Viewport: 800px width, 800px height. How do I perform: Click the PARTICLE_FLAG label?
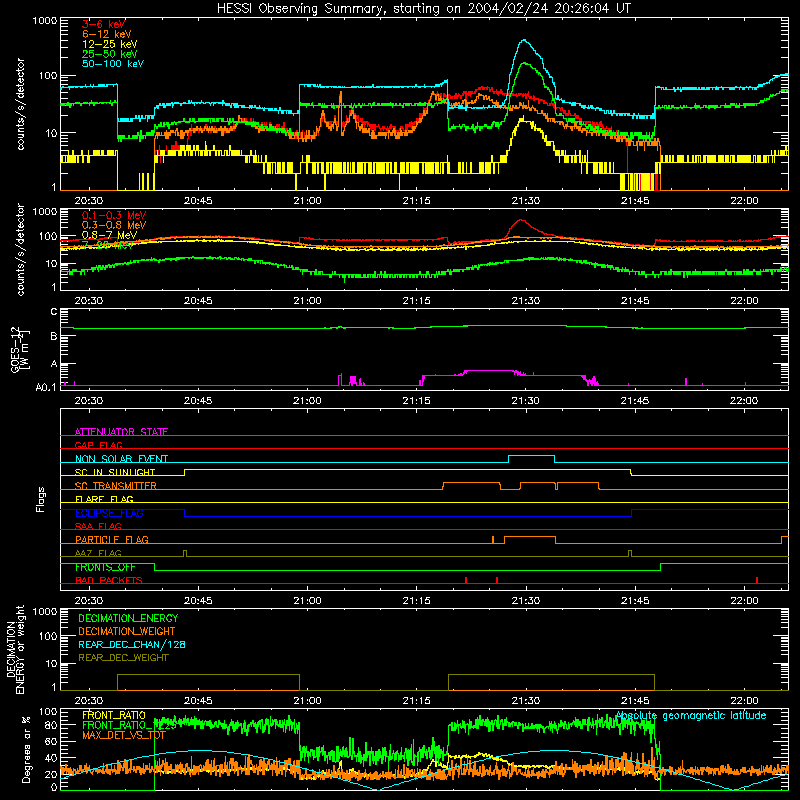point(112,540)
